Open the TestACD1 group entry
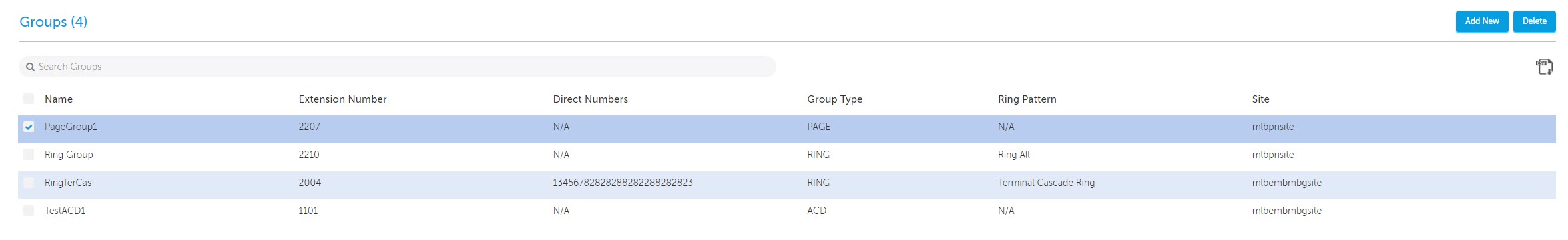The height and width of the screenshot is (240, 1568). (x=65, y=211)
